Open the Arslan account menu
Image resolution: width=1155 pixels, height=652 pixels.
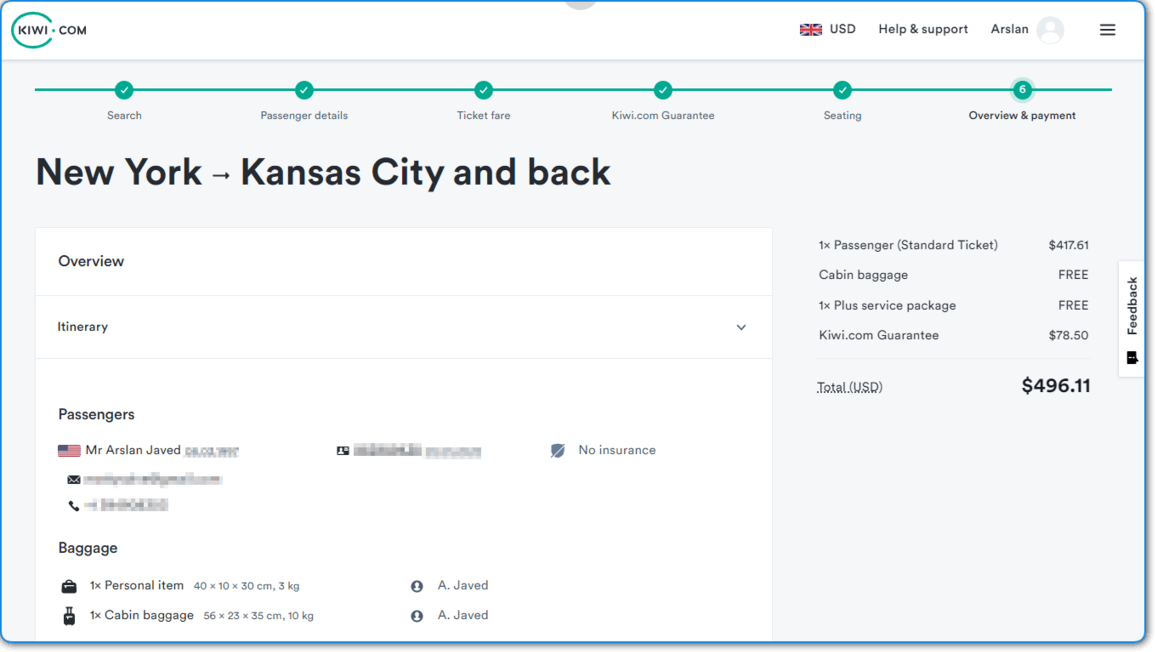tap(1009, 29)
